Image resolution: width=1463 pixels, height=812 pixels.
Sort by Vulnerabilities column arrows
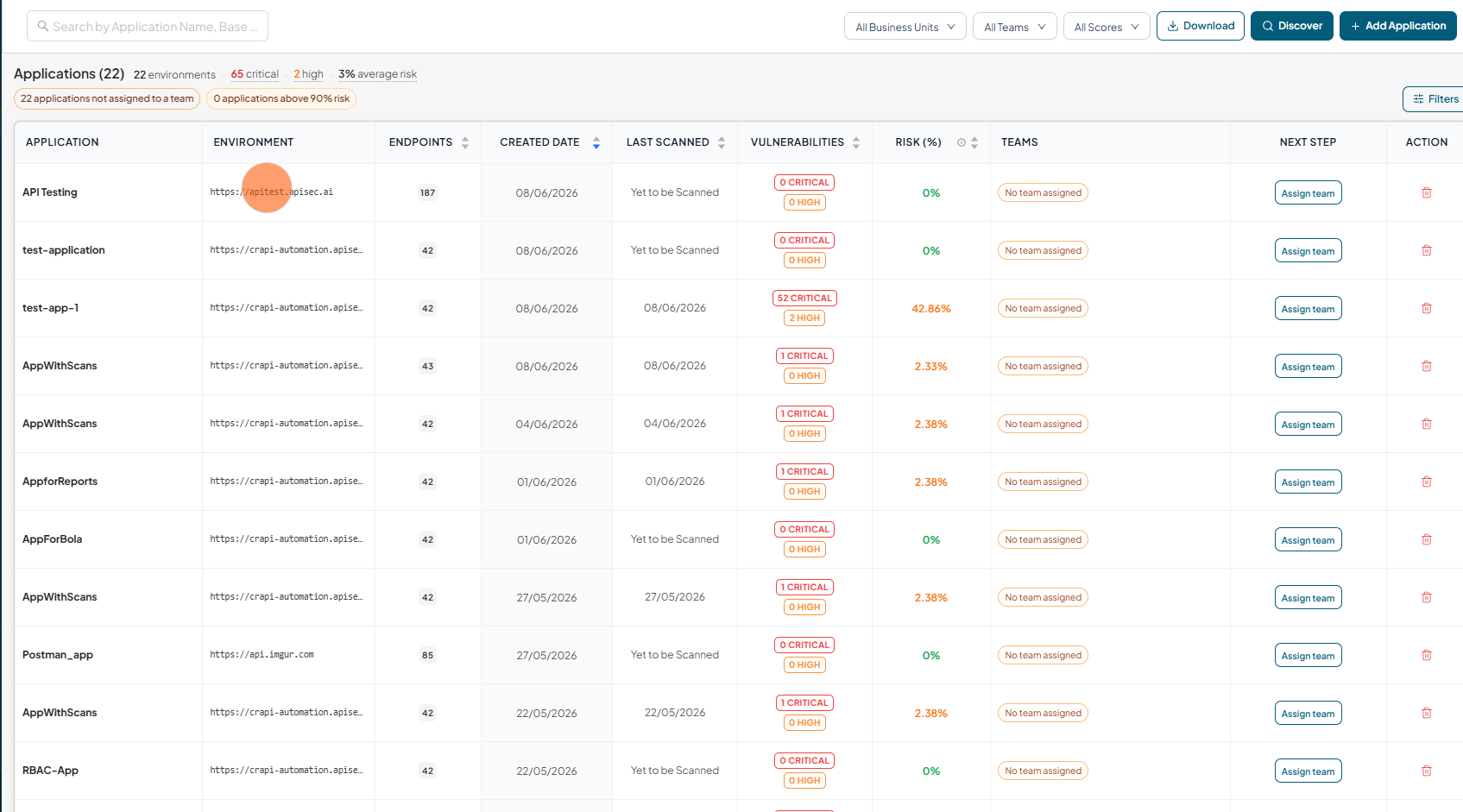tap(855, 142)
